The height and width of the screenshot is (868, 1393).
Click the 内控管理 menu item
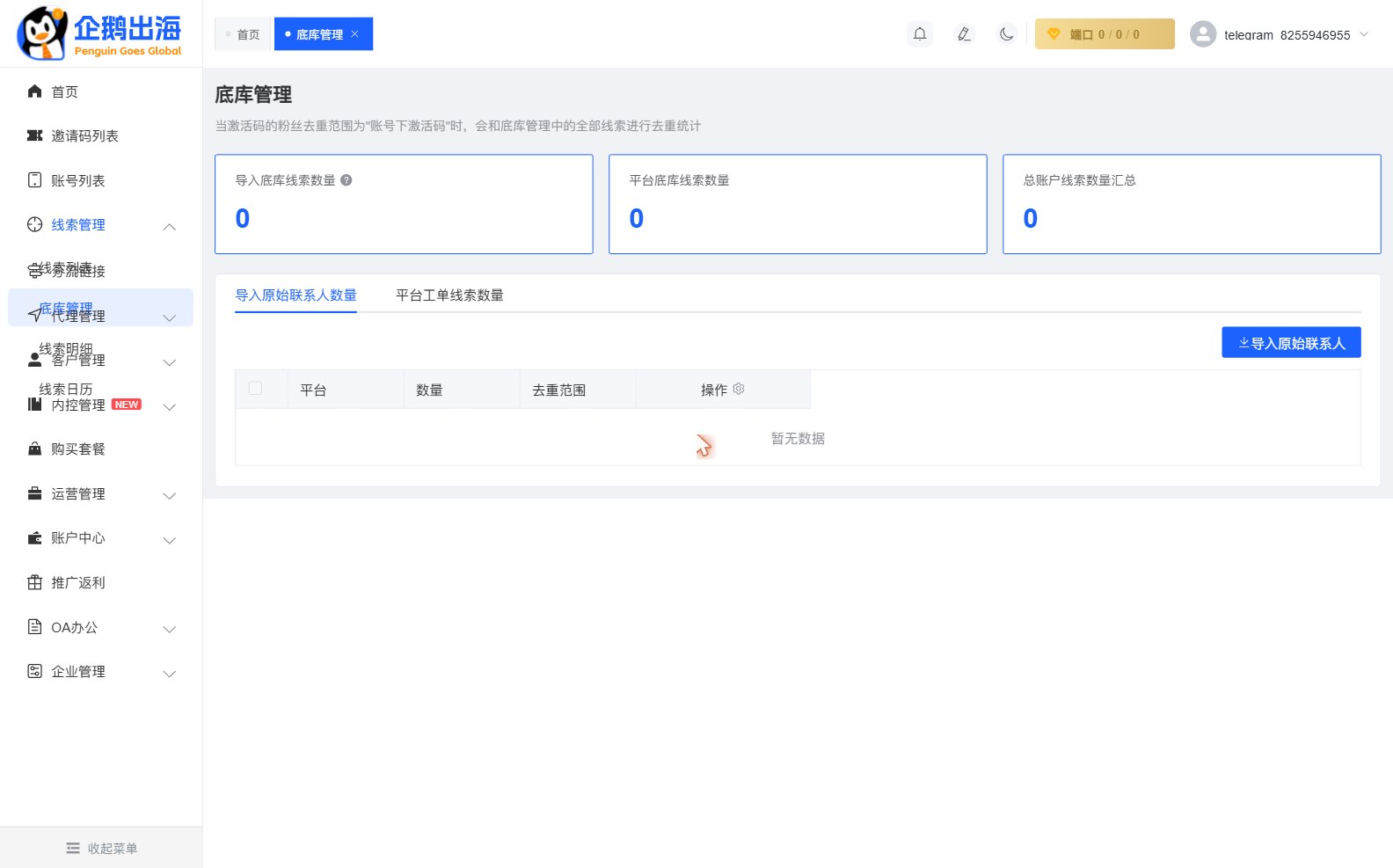click(x=77, y=405)
